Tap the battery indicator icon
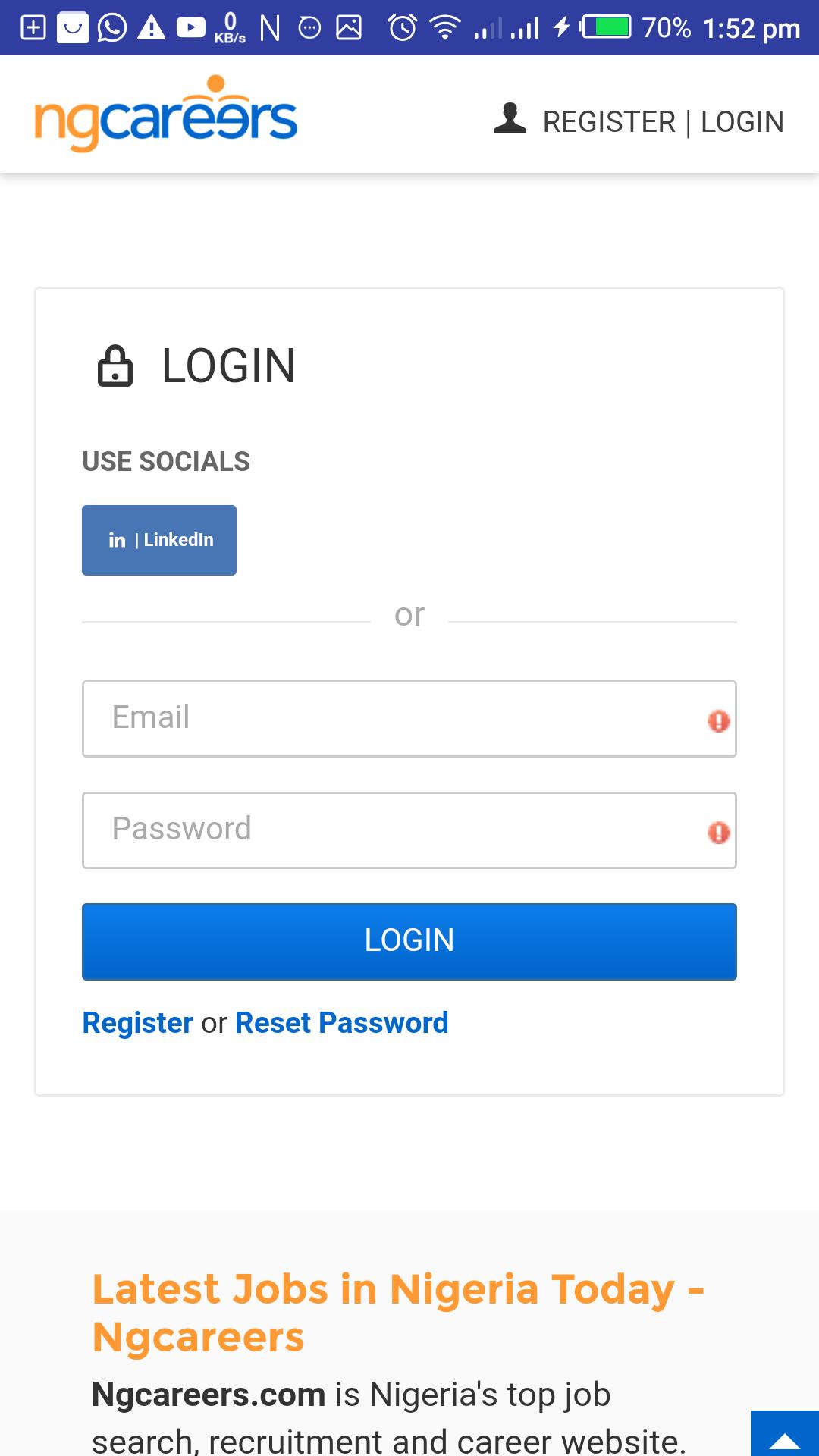Viewport: 819px width, 1456px height. click(607, 28)
